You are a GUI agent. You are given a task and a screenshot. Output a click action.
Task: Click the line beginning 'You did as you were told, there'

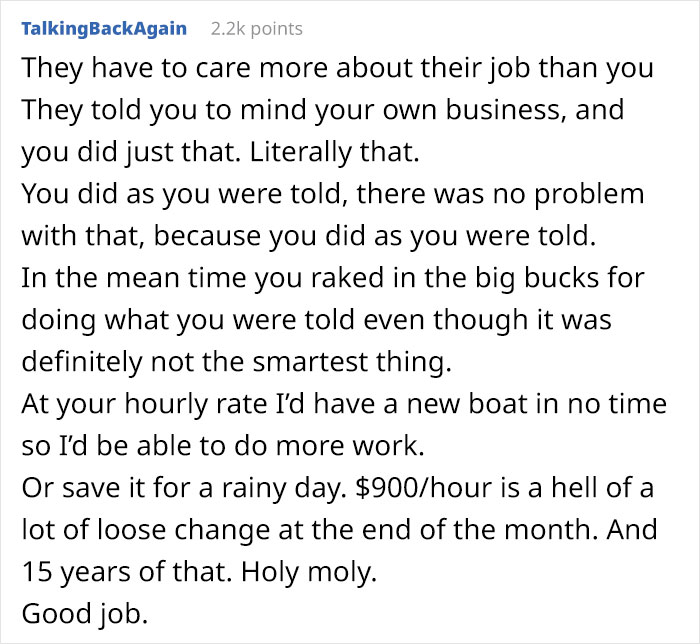[x=332, y=194]
